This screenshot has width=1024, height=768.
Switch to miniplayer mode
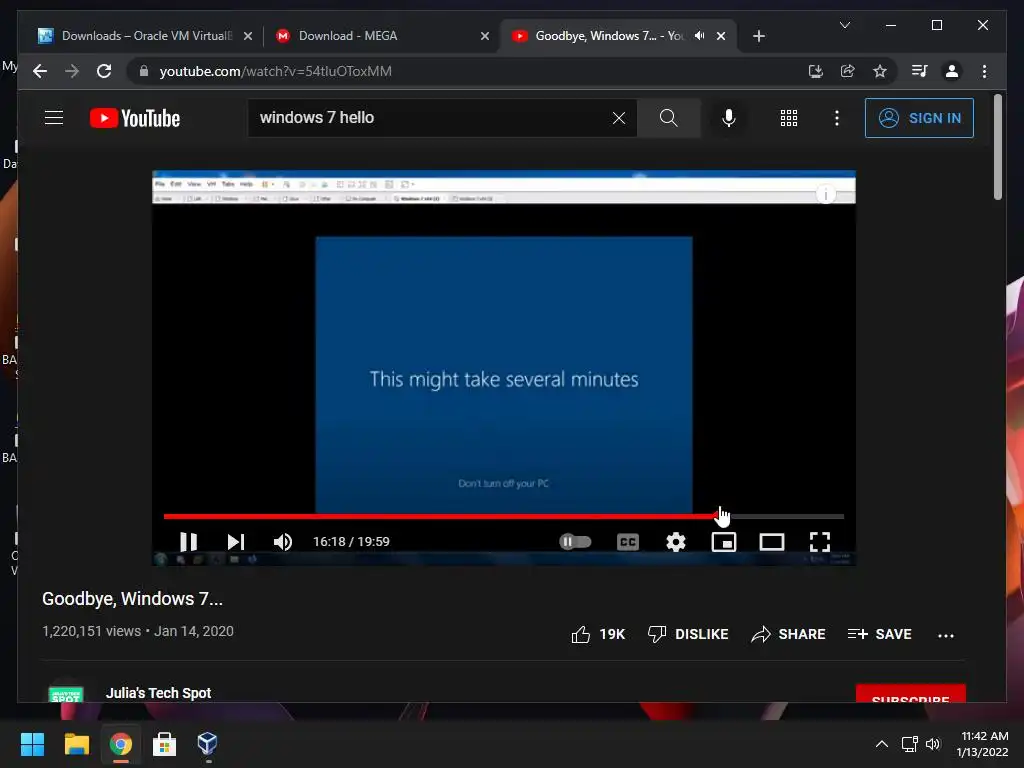pyautogui.click(x=724, y=541)
